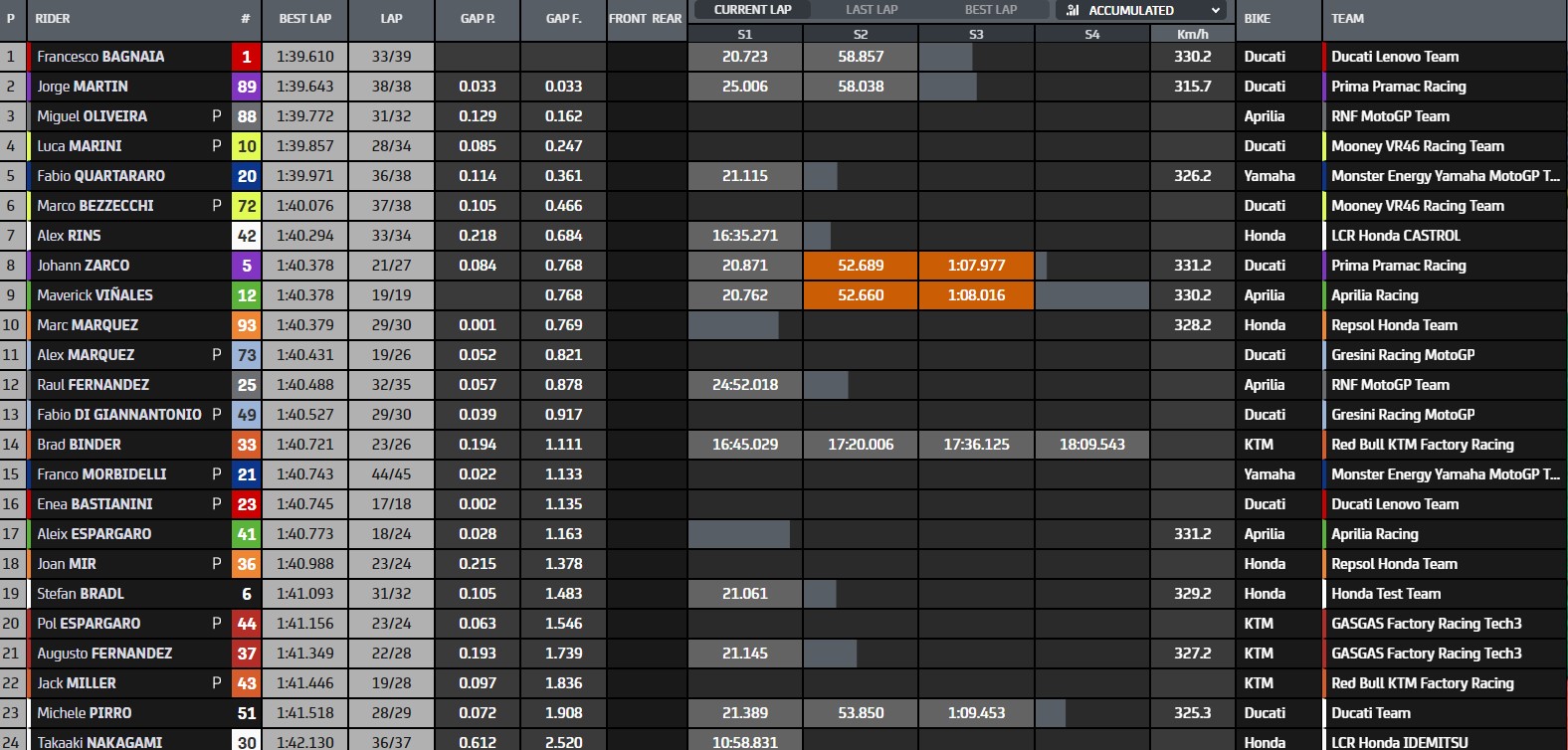Click the S1 sector header
This screenshot has height=750, width=1568.
point(744,34)
